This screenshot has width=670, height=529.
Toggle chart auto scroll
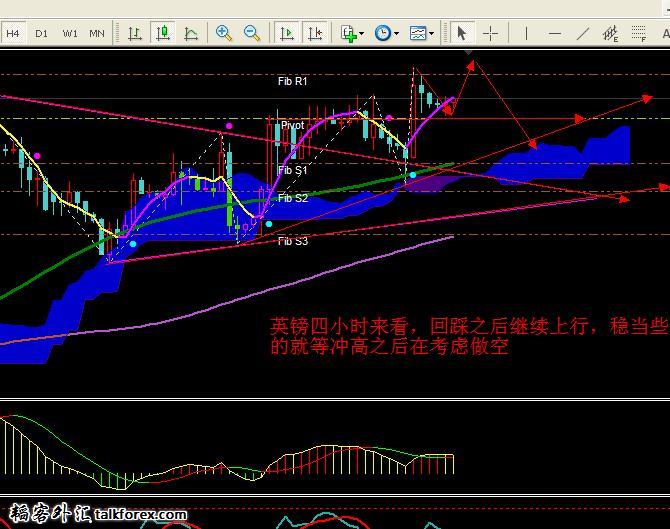click(287, 33)
